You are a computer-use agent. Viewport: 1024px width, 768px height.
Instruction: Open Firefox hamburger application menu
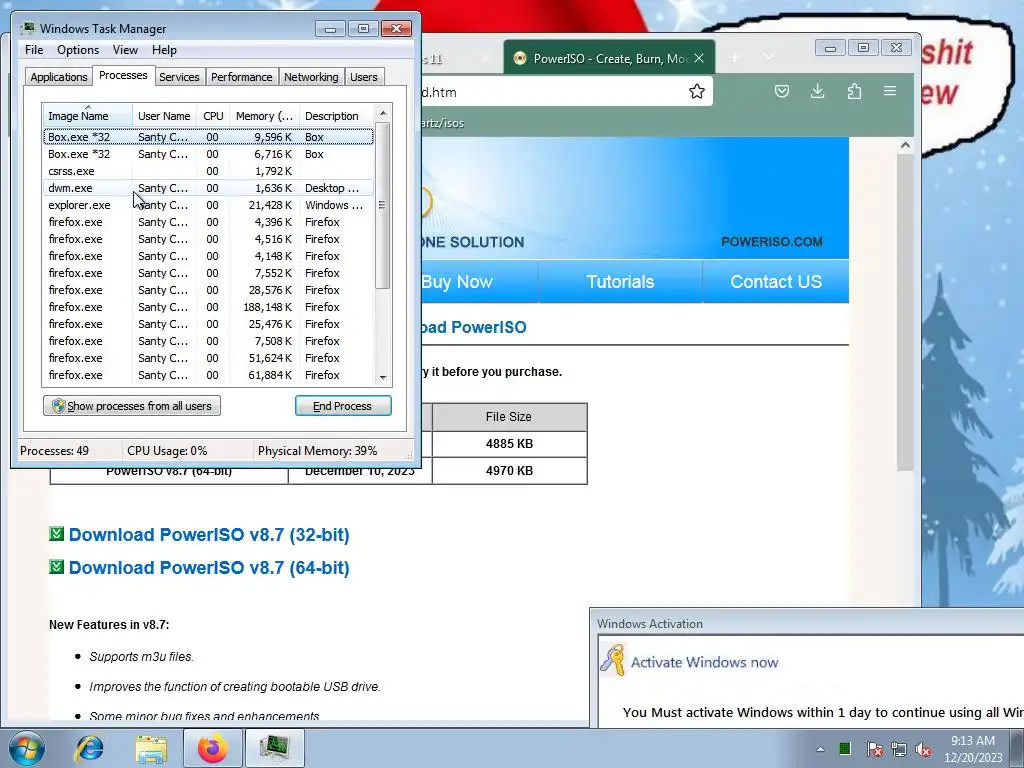click(889, 91)
